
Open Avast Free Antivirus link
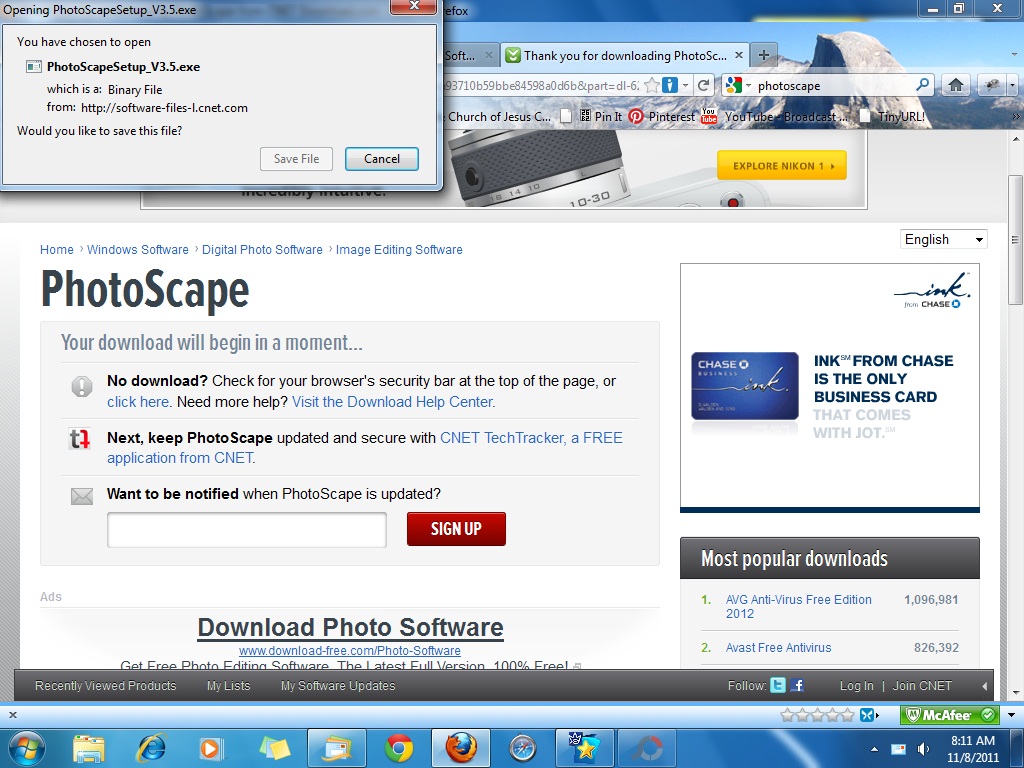coord(778,647)
